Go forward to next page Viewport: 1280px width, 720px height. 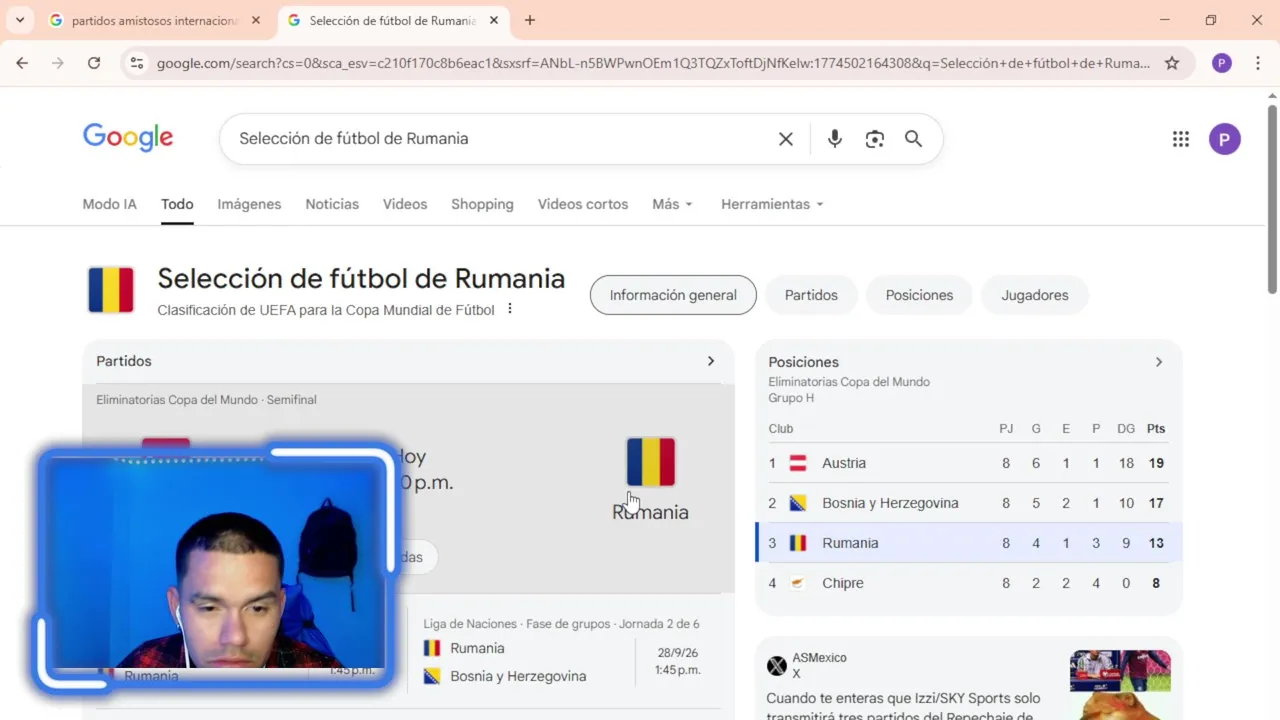[58, 63]
